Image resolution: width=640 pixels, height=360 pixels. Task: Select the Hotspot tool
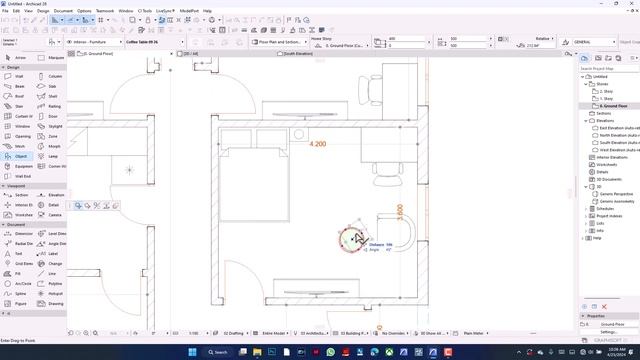pos(51,293)
